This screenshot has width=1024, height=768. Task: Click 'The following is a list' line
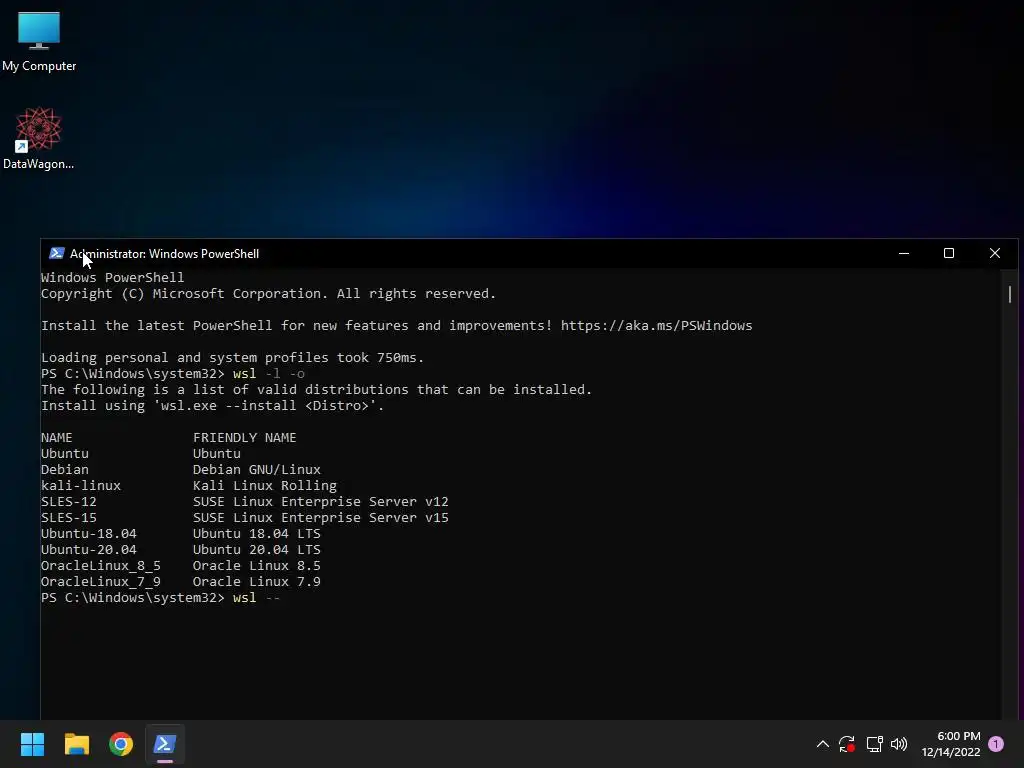pyautogui.click(x=316, y=389)
